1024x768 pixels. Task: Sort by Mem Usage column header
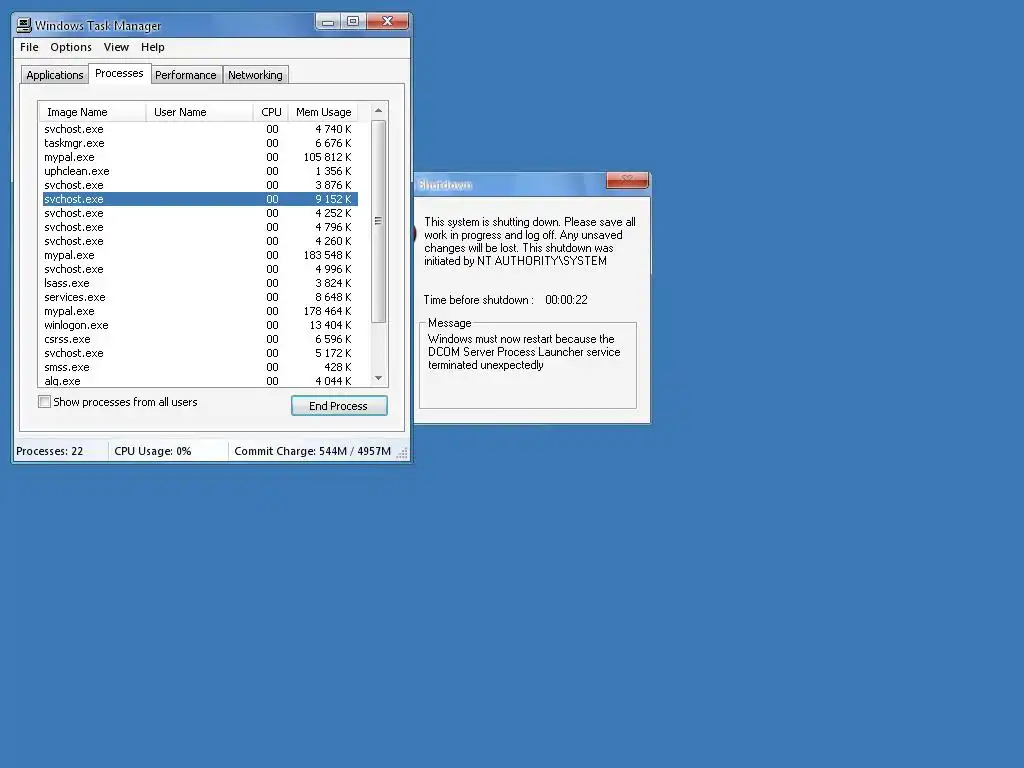323,112
